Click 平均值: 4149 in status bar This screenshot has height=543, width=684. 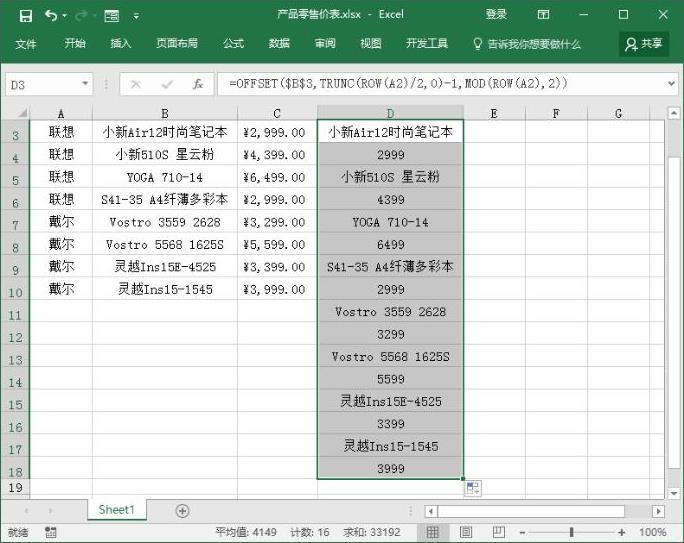pos(246,532)
